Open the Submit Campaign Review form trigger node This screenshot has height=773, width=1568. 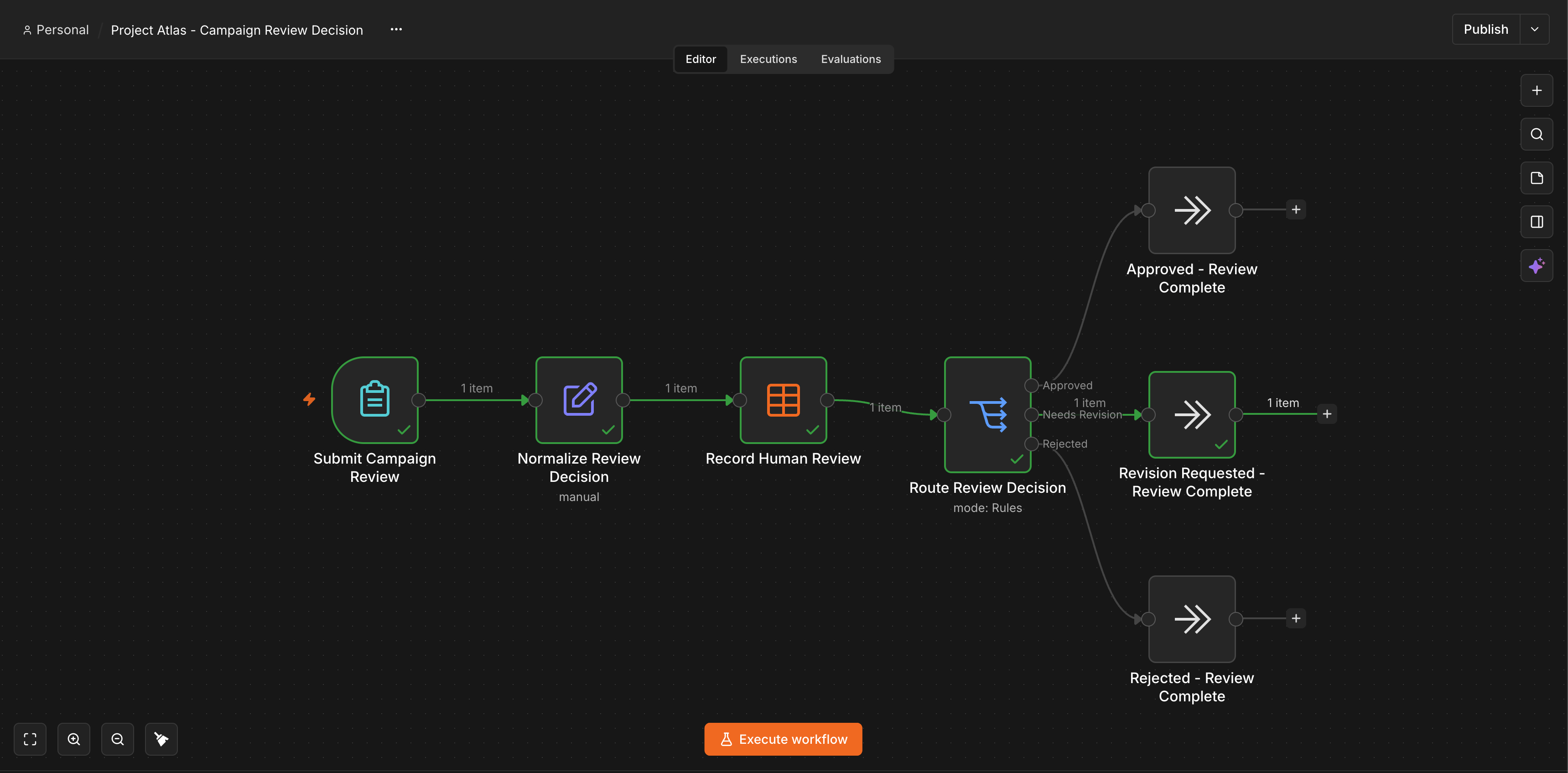[374, 400]
